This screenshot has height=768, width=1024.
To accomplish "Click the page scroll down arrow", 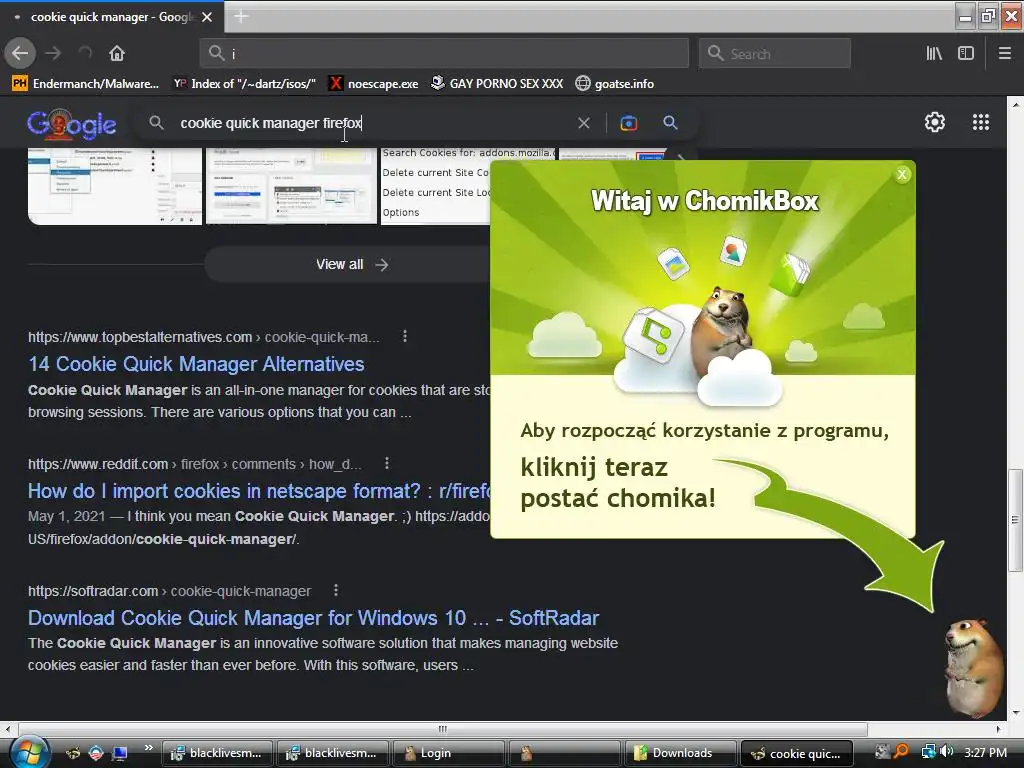I will pyautogui.click(x=1015, y=713).
